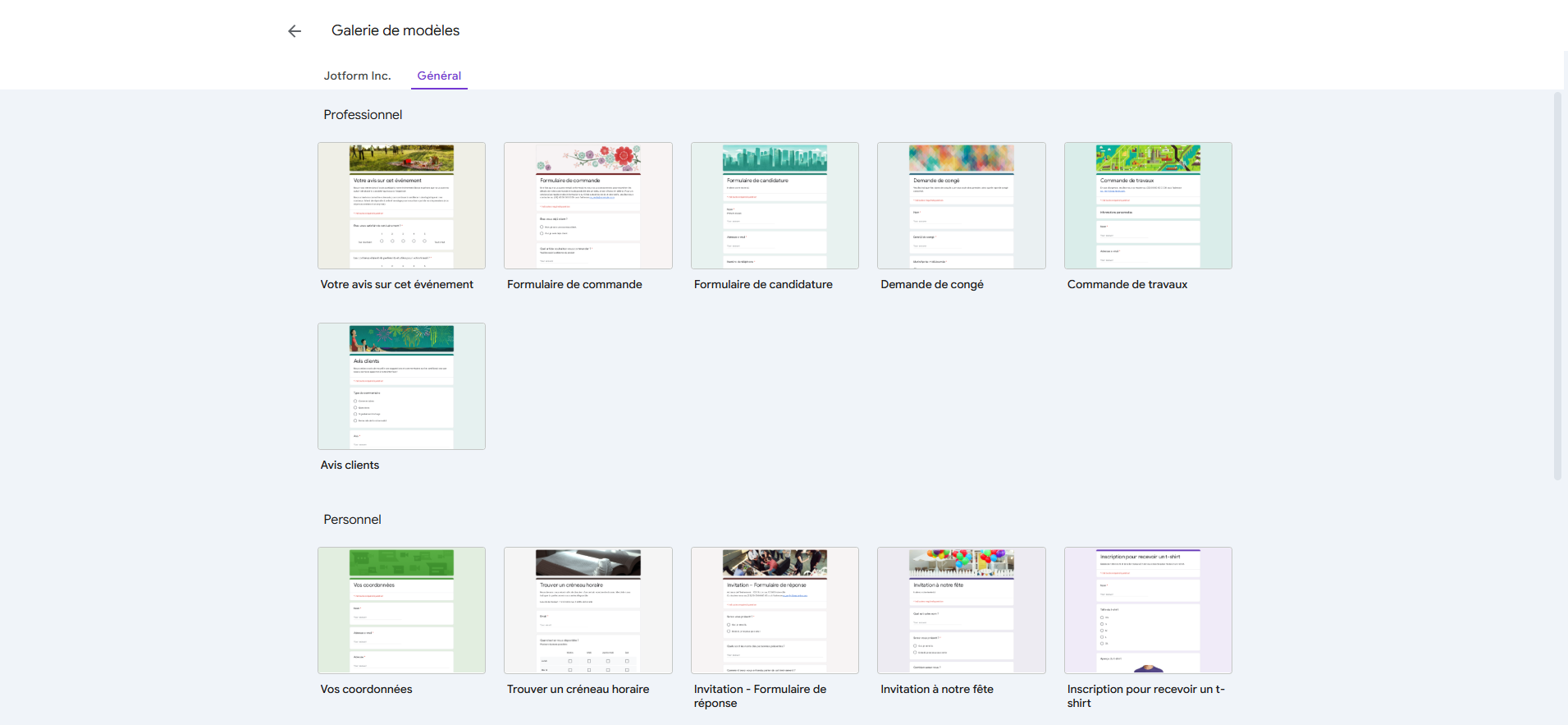Open the Formulaire de commande template thumbnail
Viewport: 1568px width, 725px height.
tap(588, 205)
